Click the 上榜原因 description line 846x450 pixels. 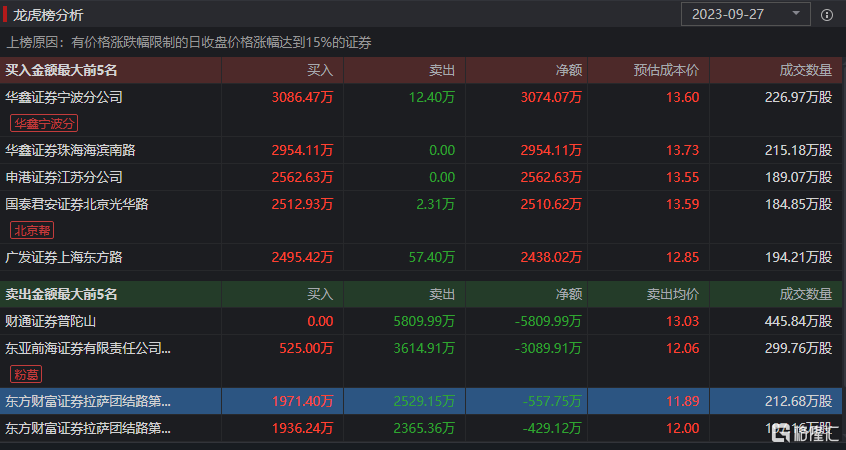(x=189, y=43)
